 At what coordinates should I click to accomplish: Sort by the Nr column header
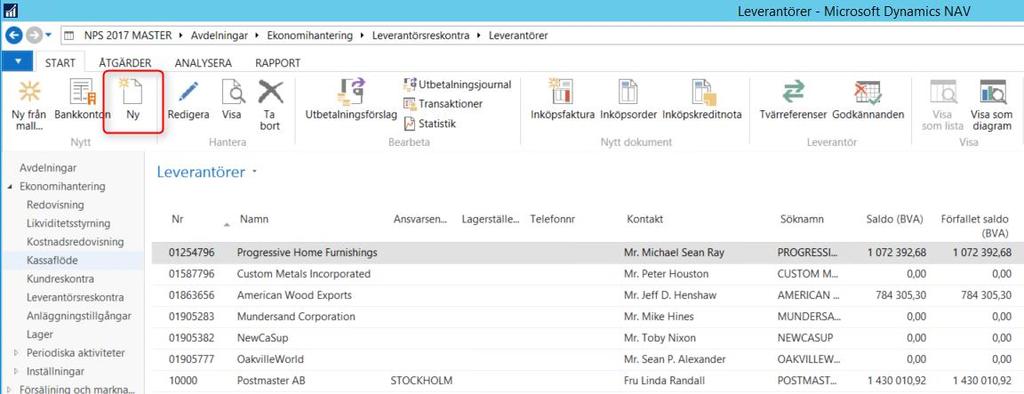click(x=177, y=220)
